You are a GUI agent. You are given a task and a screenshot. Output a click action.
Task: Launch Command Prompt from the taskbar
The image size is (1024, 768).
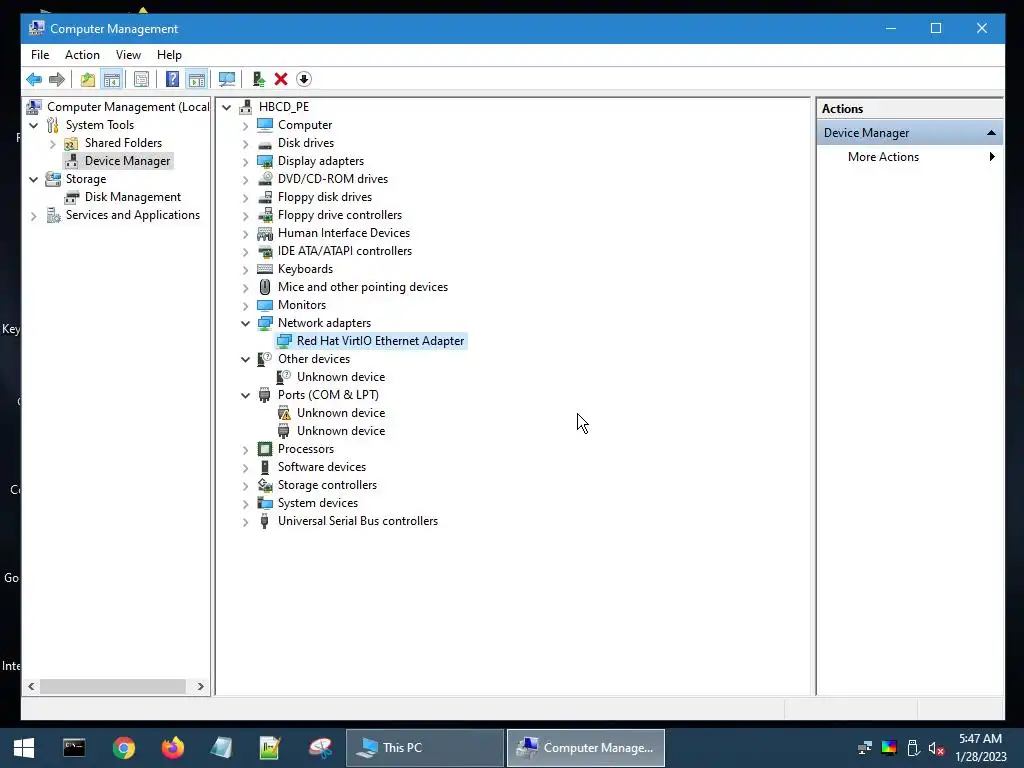74,748
